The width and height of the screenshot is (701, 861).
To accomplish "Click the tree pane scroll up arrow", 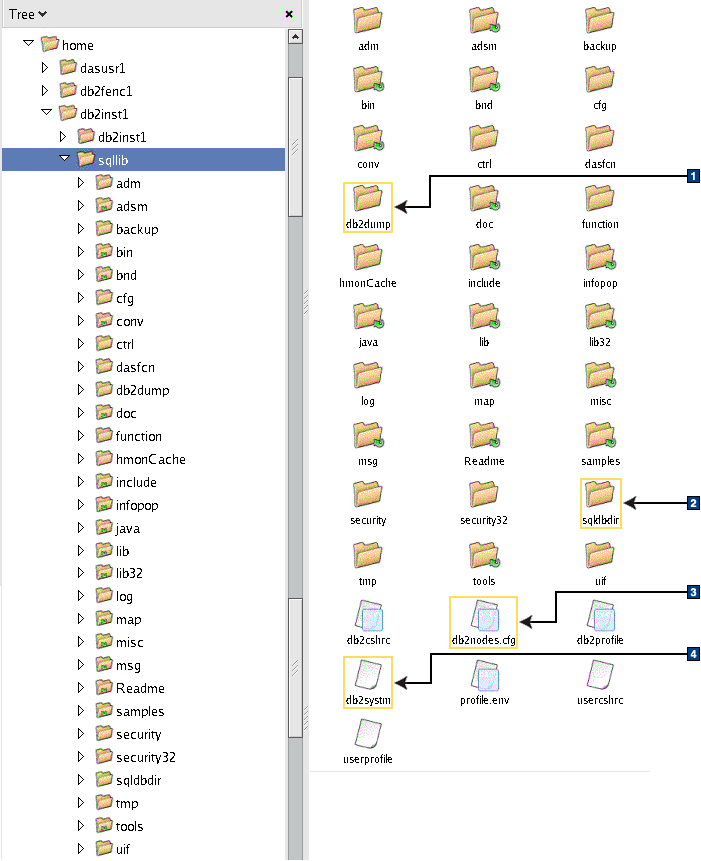I will [x=295, y=37].
